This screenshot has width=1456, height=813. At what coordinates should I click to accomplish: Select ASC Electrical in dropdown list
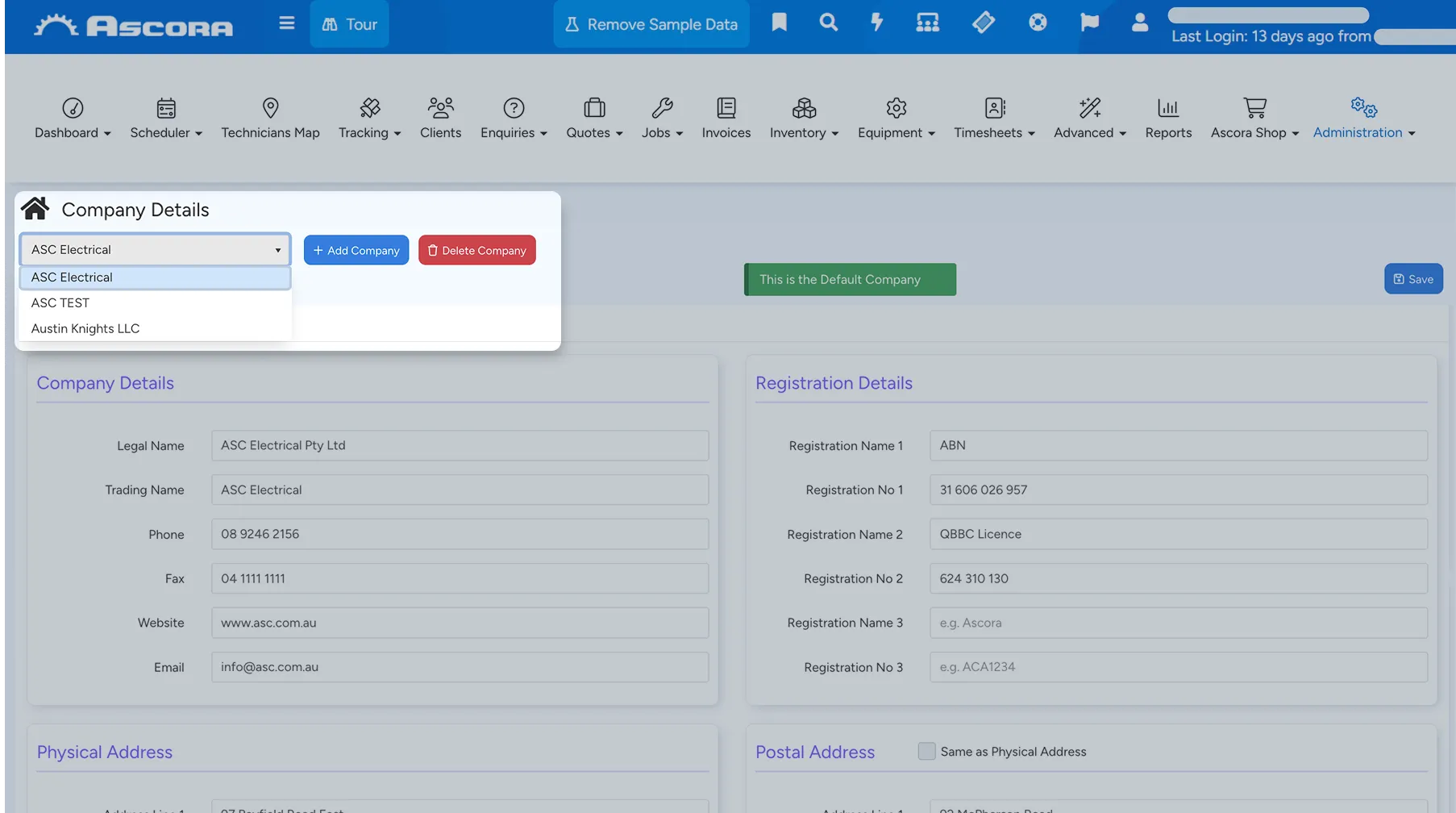point(155,277)
